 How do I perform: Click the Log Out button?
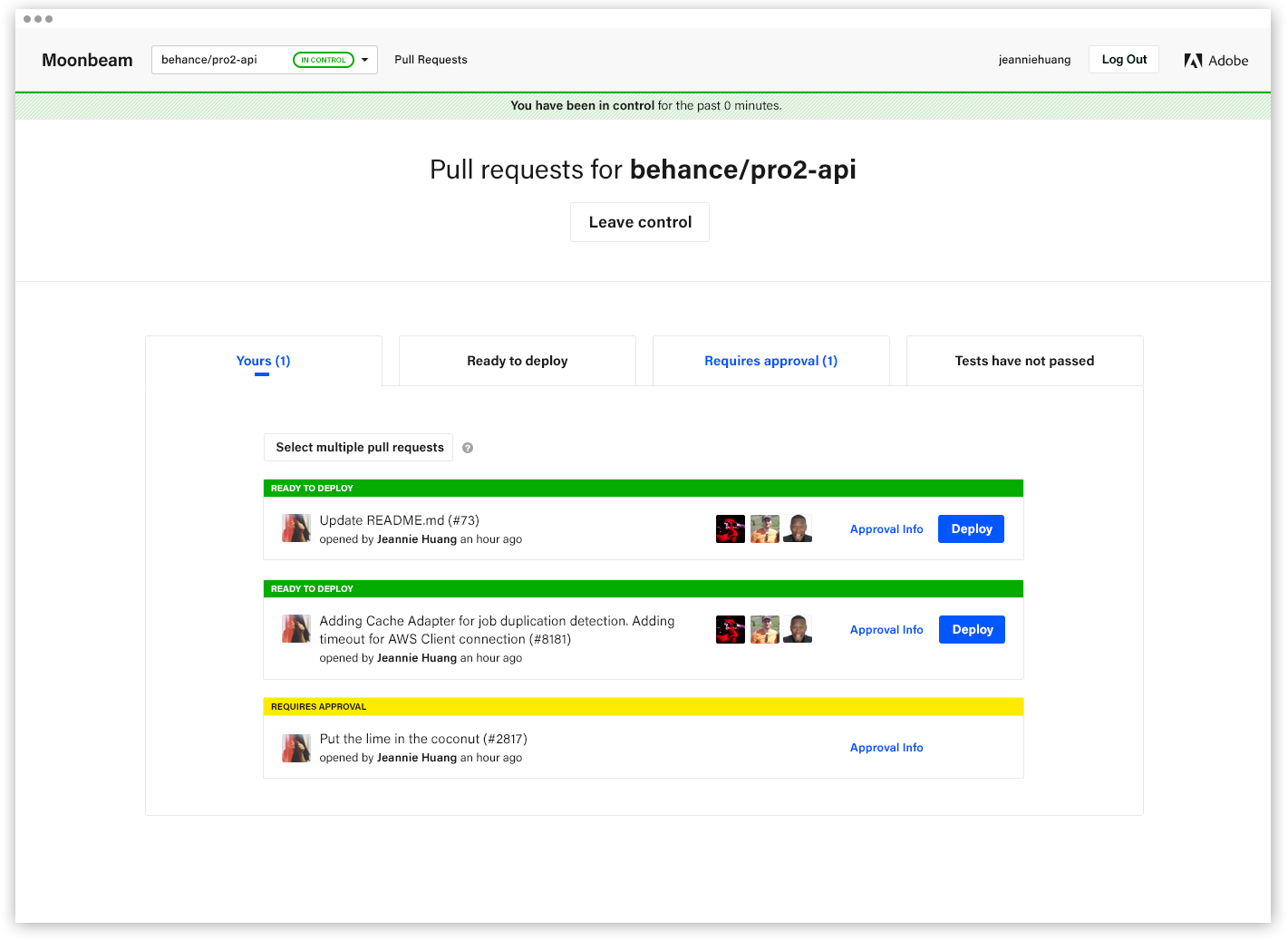(1124, 60)
